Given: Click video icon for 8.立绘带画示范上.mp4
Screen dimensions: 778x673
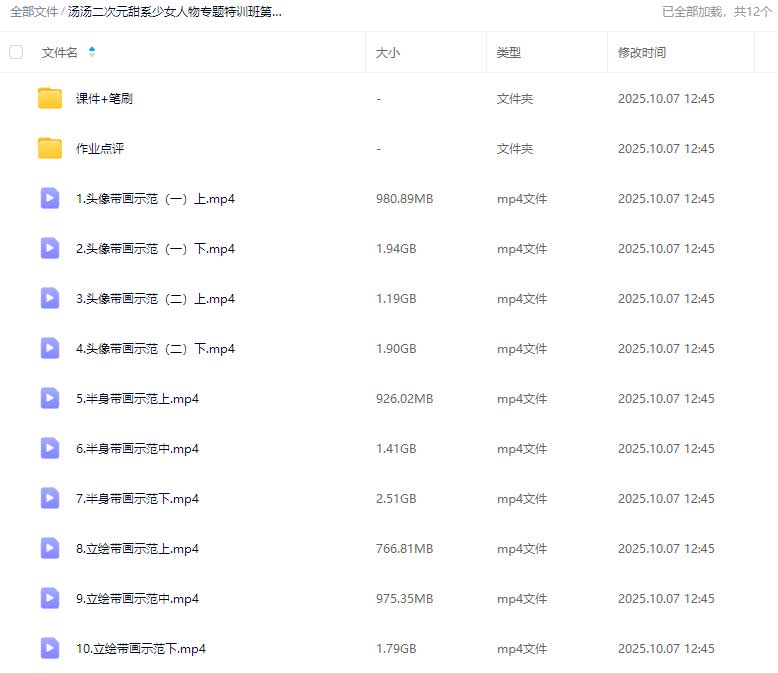Looking at the screenshot, I should (50, 548).
